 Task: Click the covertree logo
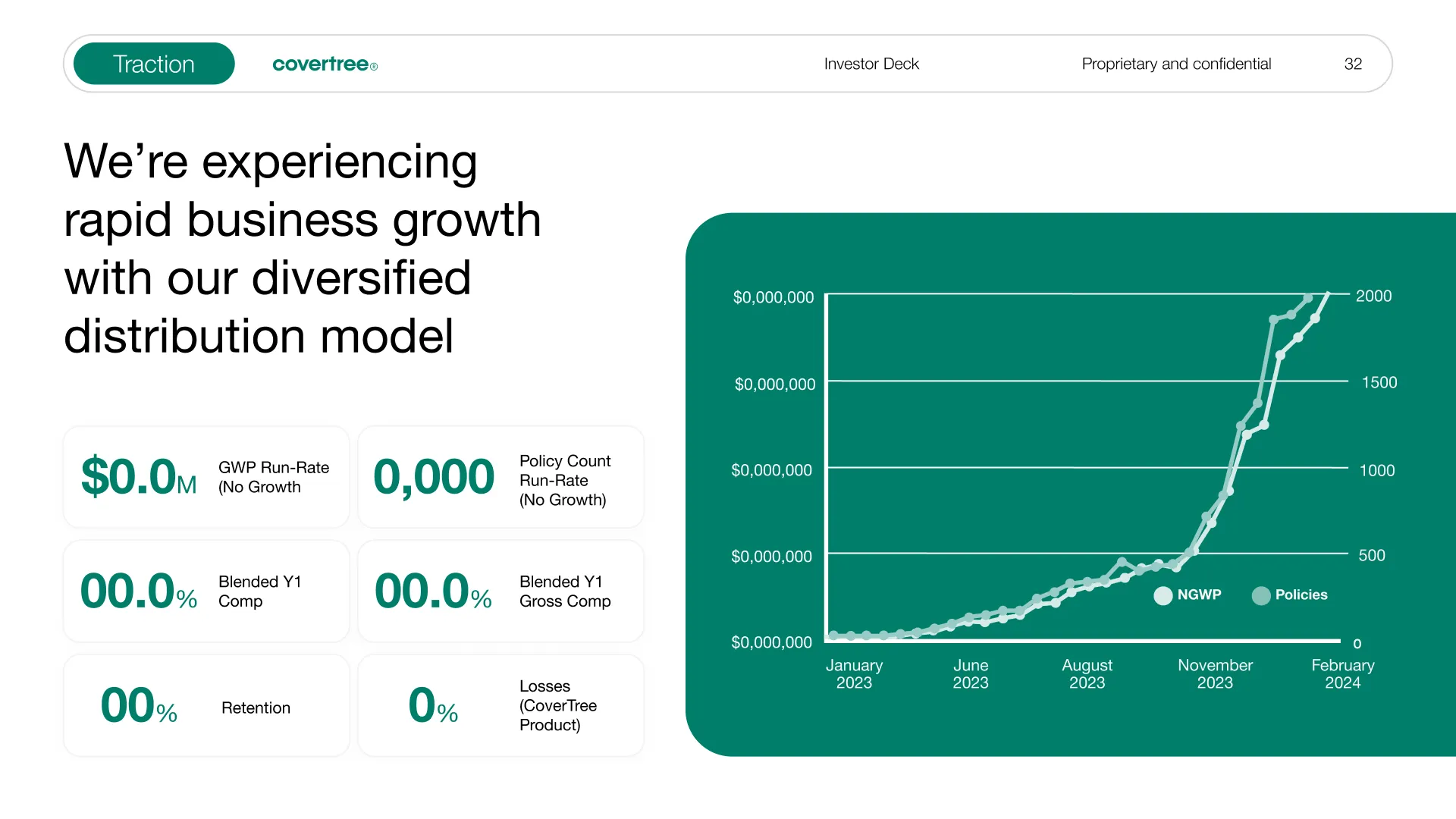pos(325,64)
